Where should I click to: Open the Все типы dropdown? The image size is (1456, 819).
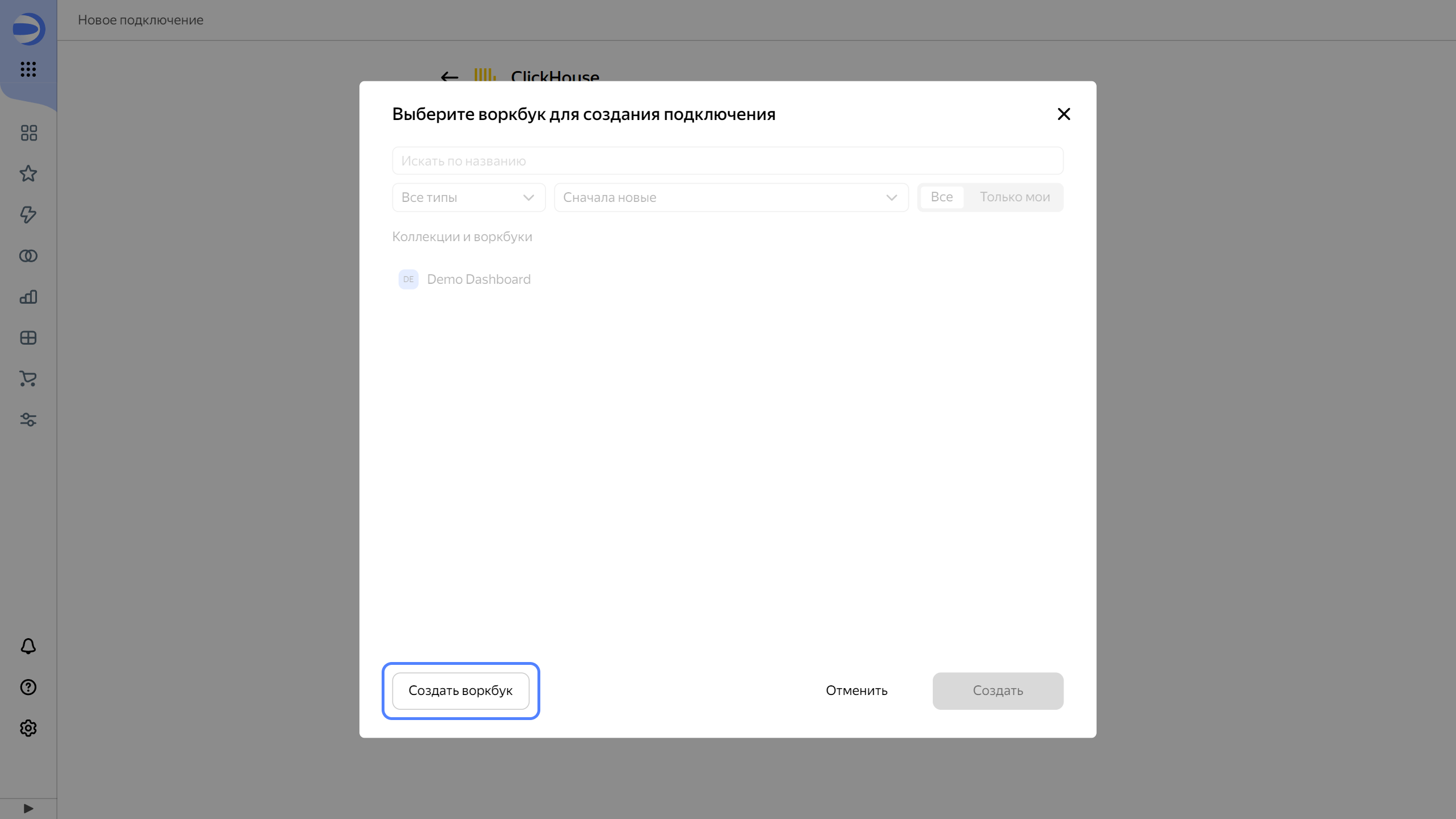coord(468,197)
